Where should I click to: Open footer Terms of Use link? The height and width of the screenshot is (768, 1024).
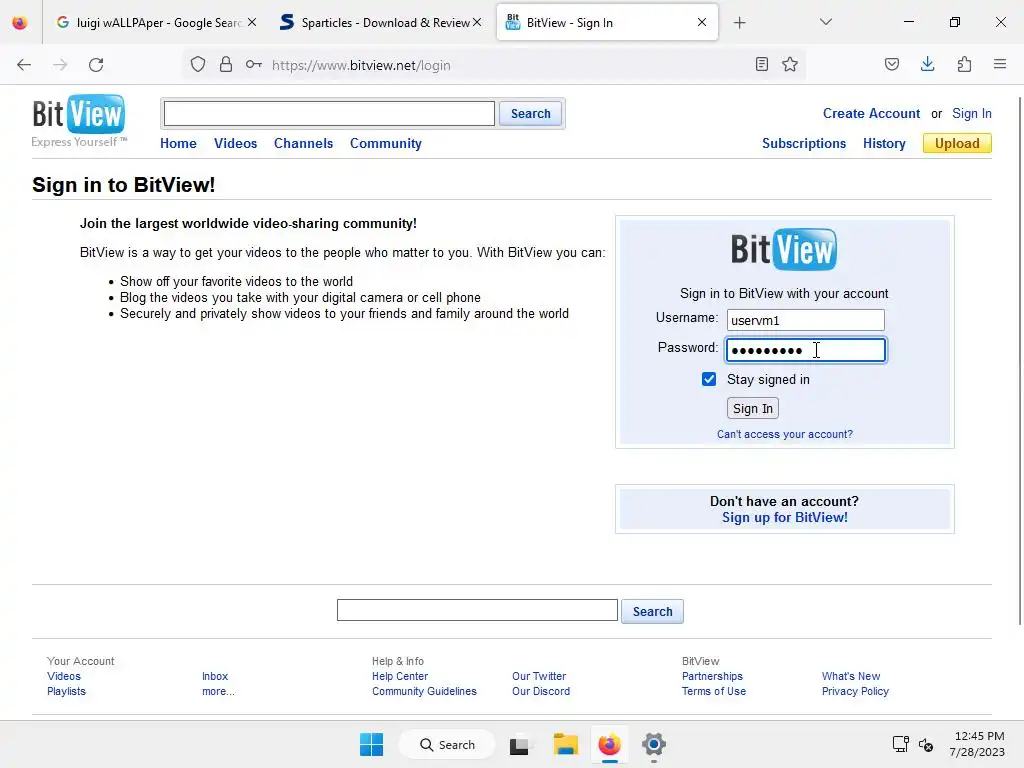pos(714,692)
